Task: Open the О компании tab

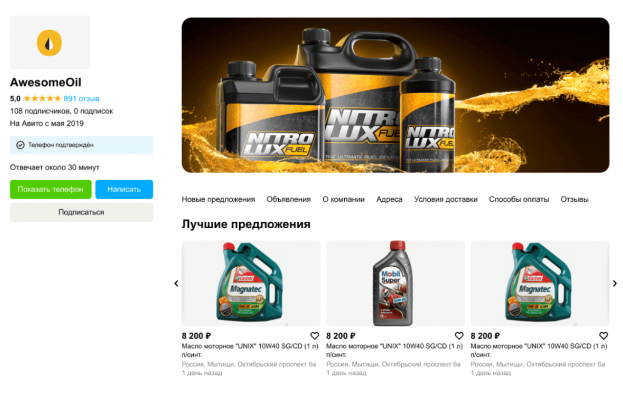Action: [343, 199]
